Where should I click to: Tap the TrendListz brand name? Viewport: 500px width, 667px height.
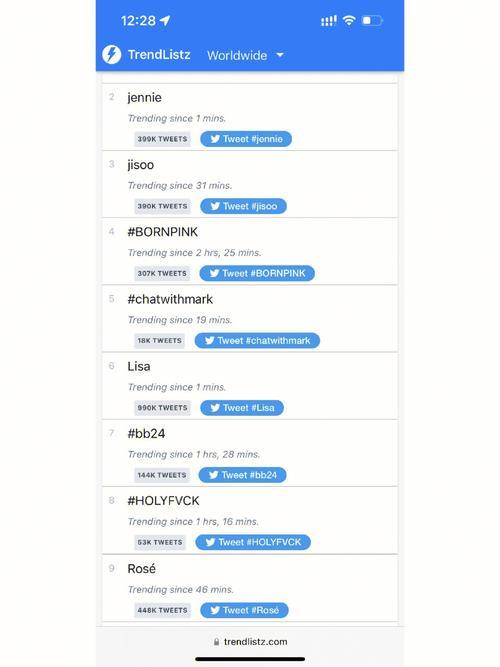click(159, 54)
